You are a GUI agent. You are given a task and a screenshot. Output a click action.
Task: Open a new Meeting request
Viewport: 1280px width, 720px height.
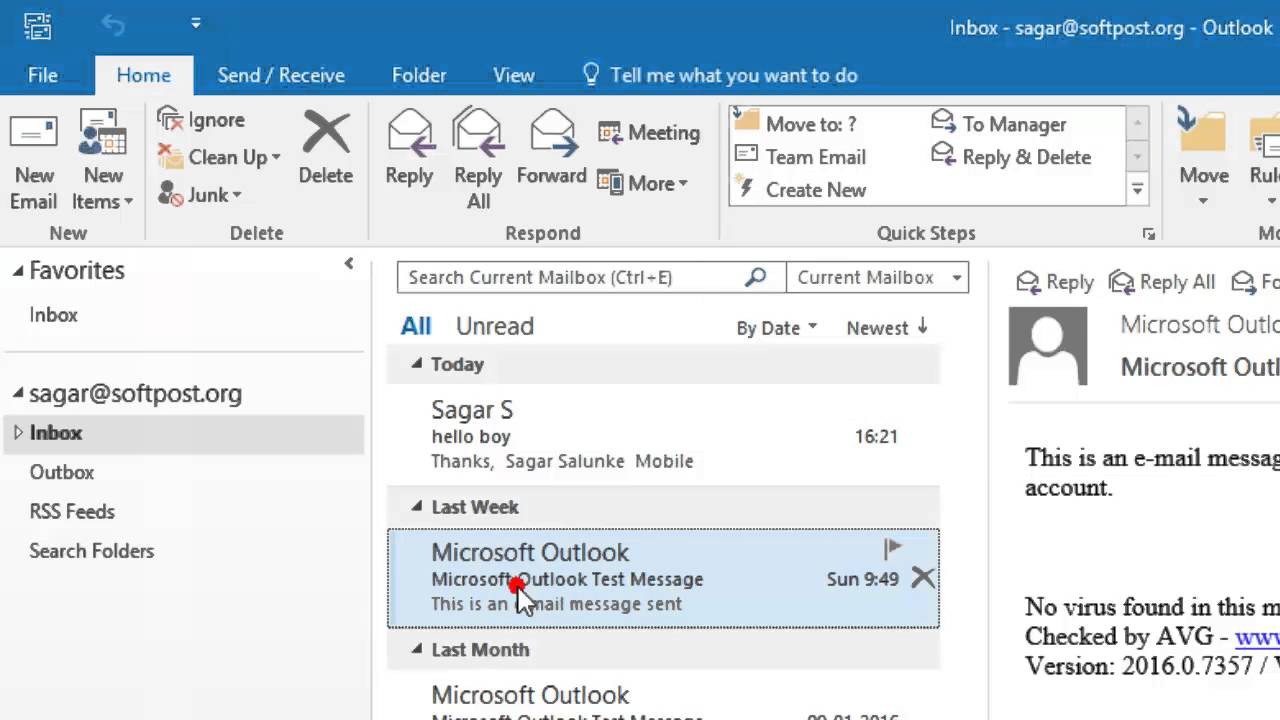pos(650,132)
